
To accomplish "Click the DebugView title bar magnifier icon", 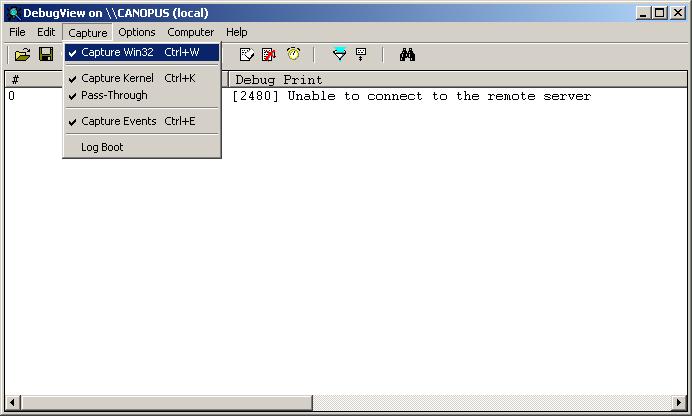I will pos(14,13).
